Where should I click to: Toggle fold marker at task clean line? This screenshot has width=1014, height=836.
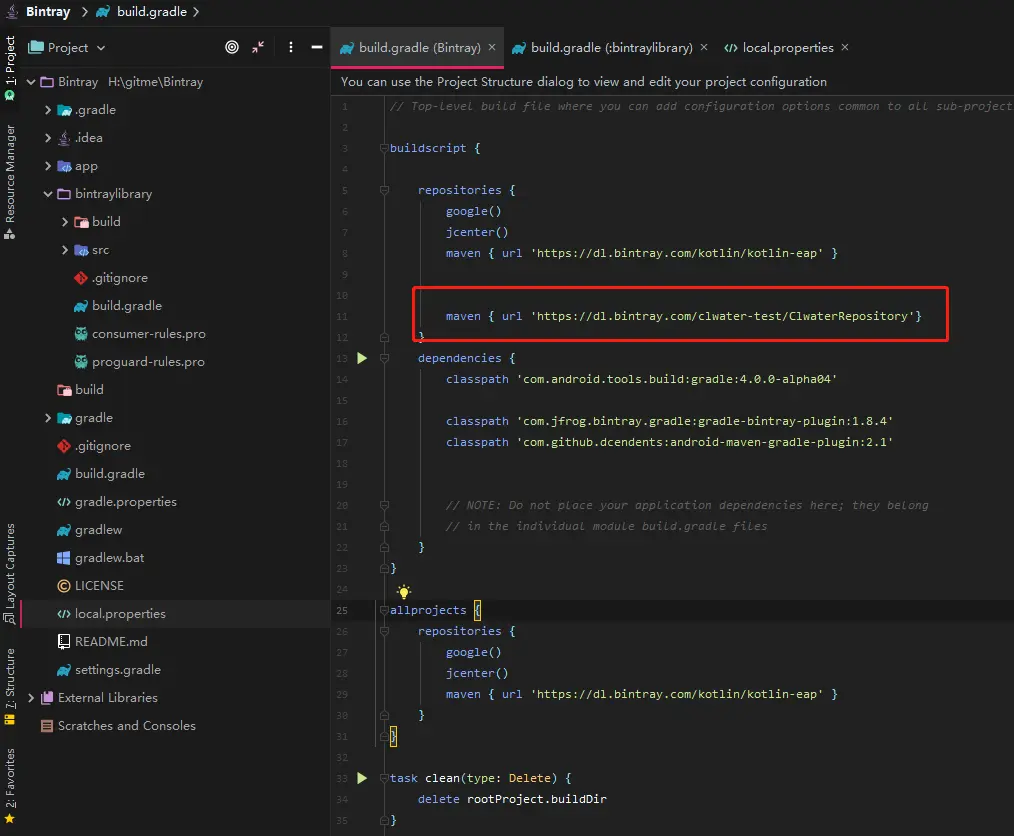(x=384, y=778)
